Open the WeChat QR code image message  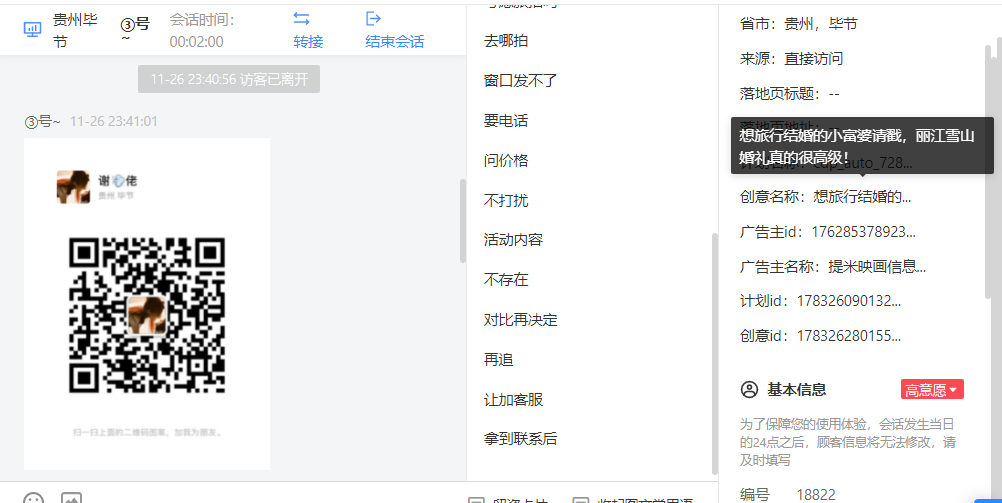coord(147,304)
